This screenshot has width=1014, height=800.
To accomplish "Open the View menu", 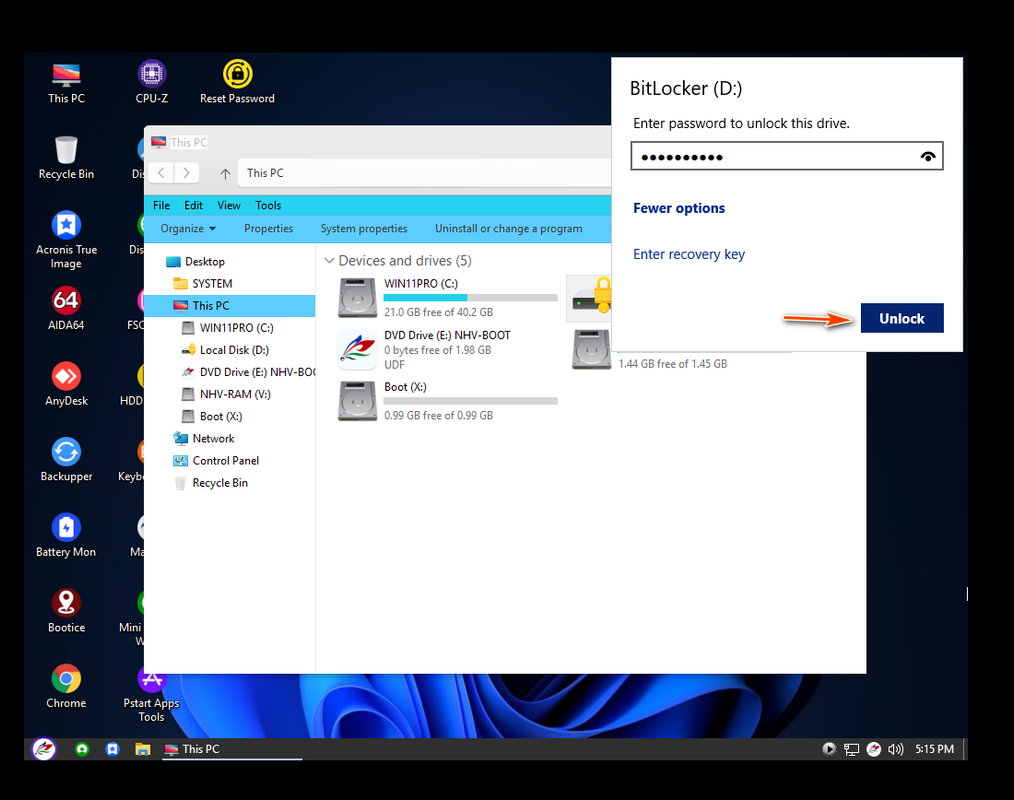I will point(229,205).
